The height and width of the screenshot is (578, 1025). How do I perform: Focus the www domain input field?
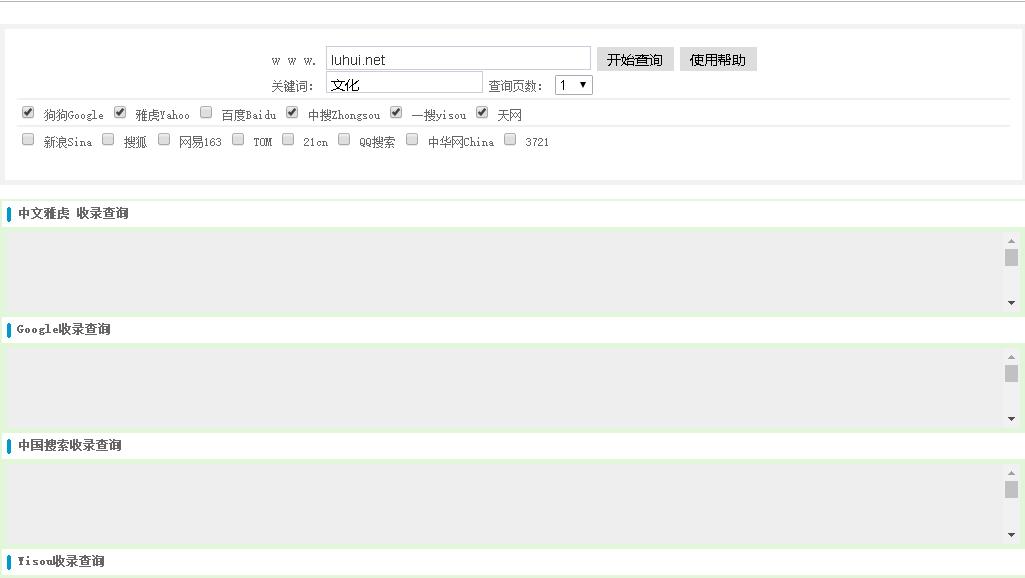tap(458, 59)
